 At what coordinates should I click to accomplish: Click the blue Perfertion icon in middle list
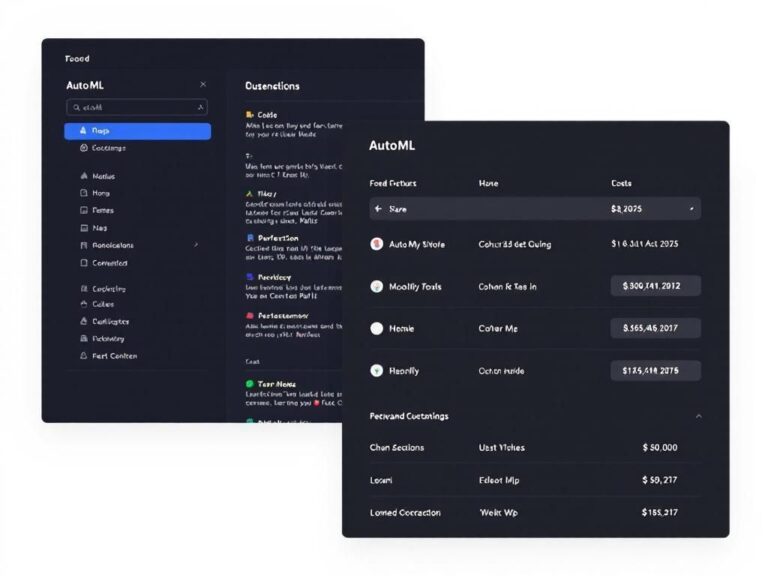point(249,238)
